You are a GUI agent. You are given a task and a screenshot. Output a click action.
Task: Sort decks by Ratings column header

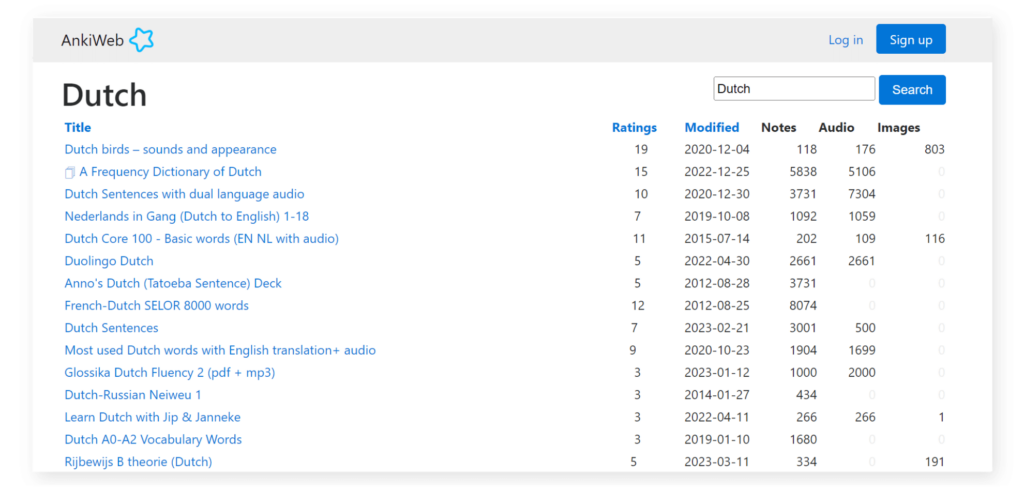[x=634, y=127]
